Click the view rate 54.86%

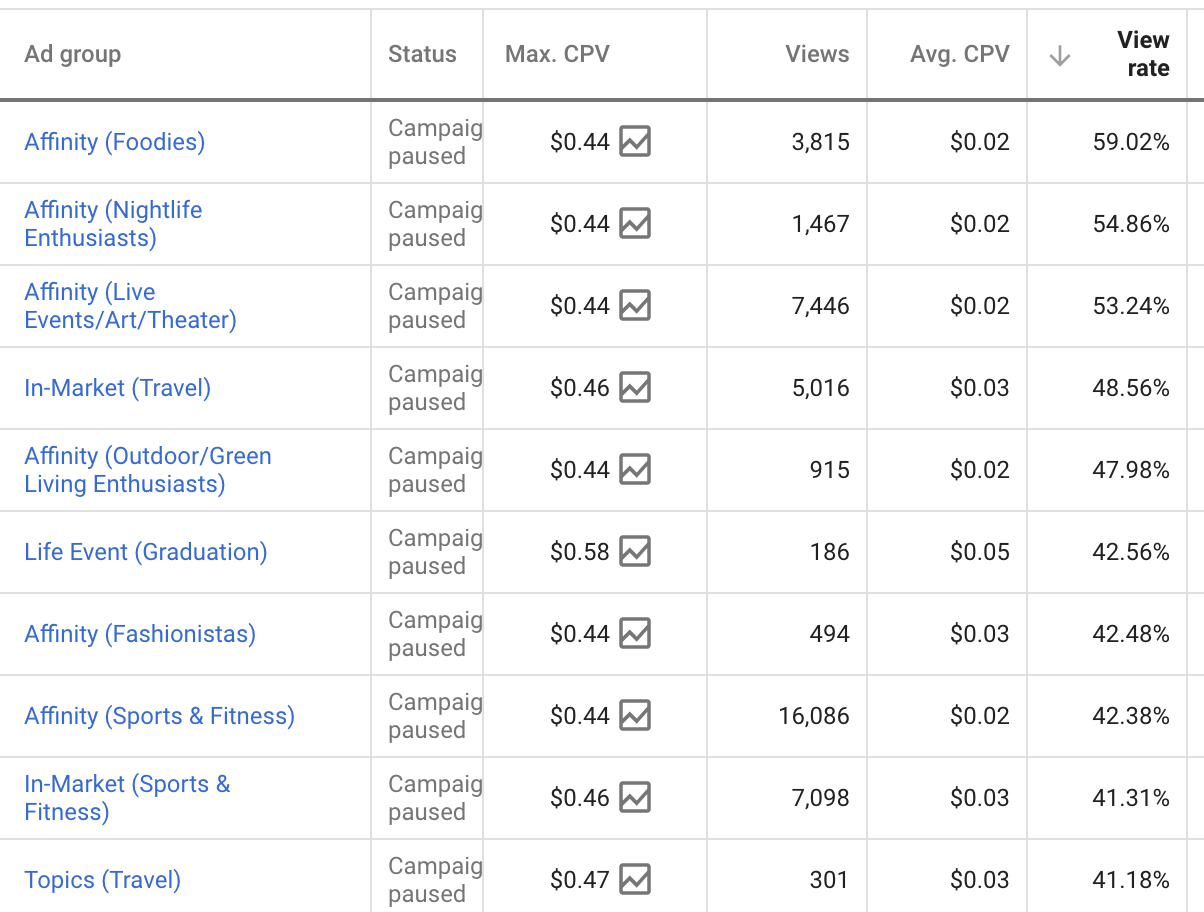coord(1131,224)
